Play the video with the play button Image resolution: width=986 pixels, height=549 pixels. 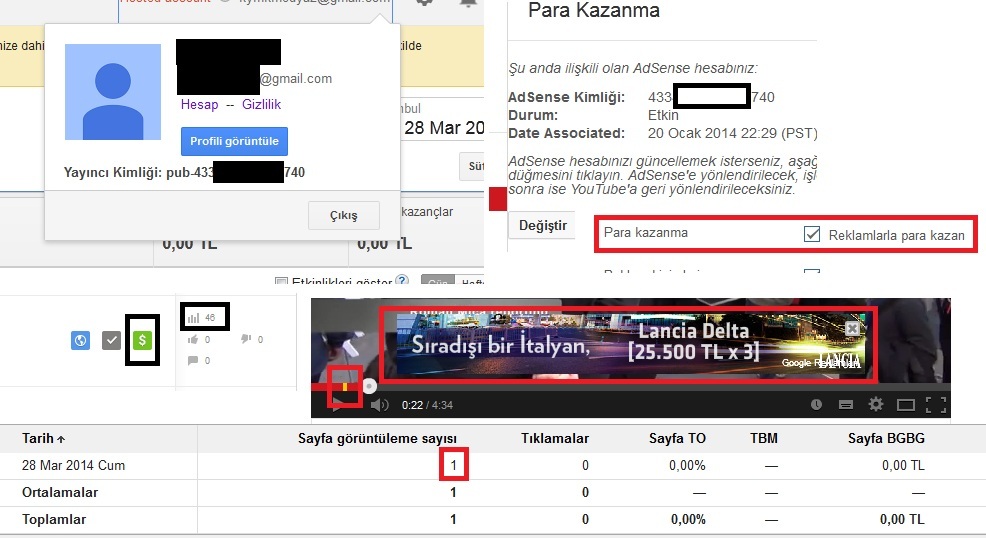point(338,404)
